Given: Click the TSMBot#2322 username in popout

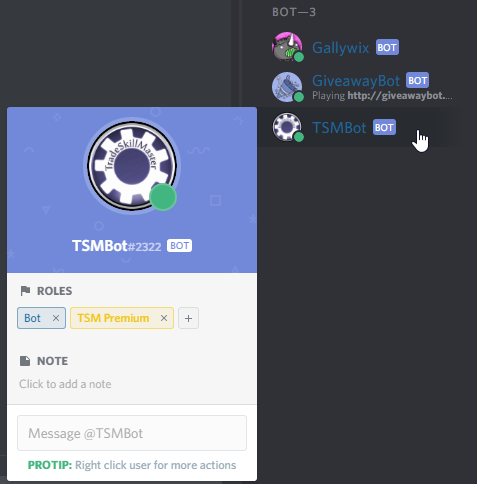Looking at the screenshot, I should pos(117,246).
